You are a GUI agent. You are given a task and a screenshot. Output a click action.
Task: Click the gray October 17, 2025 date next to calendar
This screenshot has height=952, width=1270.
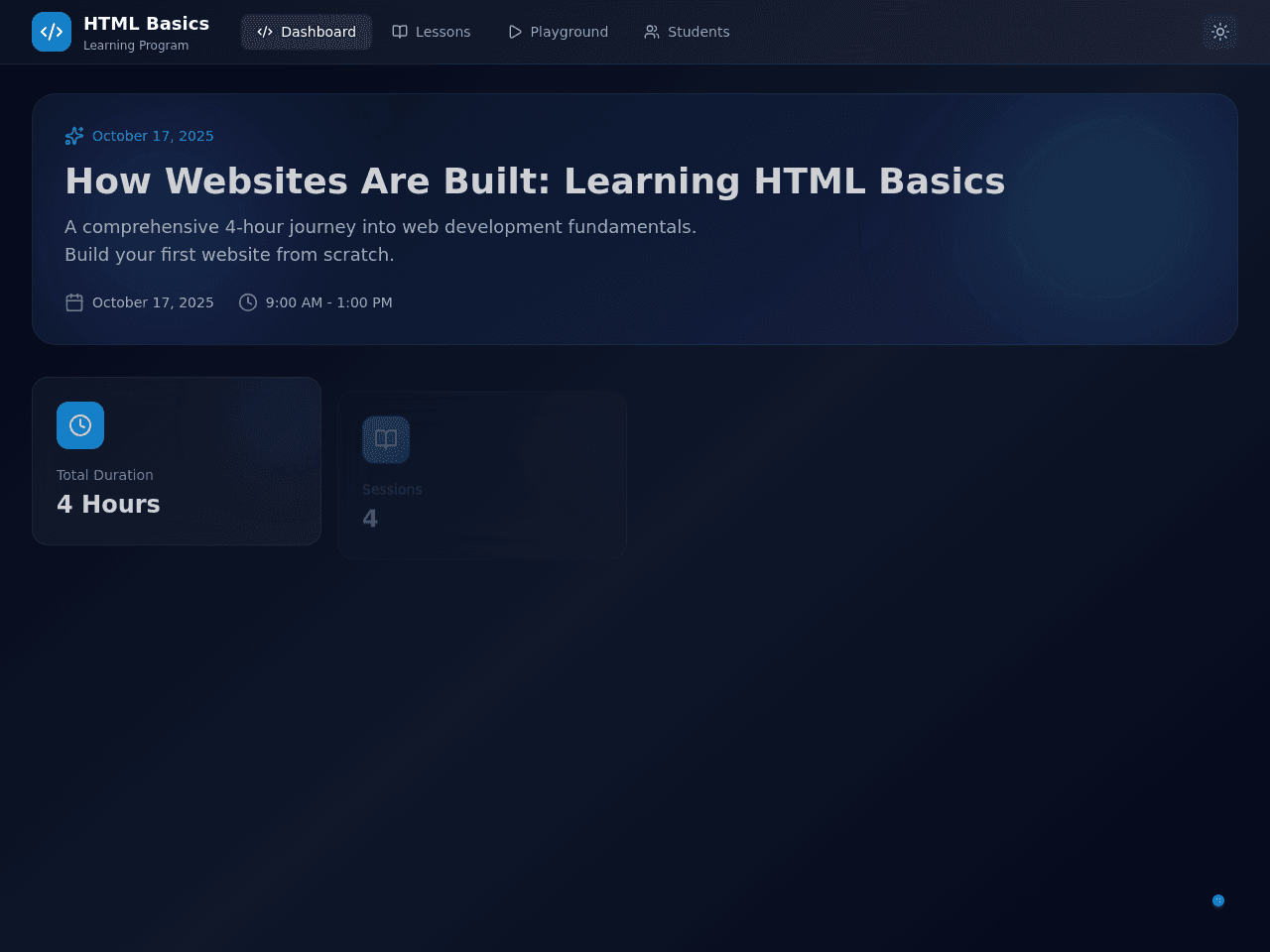[x=153, y=302]
